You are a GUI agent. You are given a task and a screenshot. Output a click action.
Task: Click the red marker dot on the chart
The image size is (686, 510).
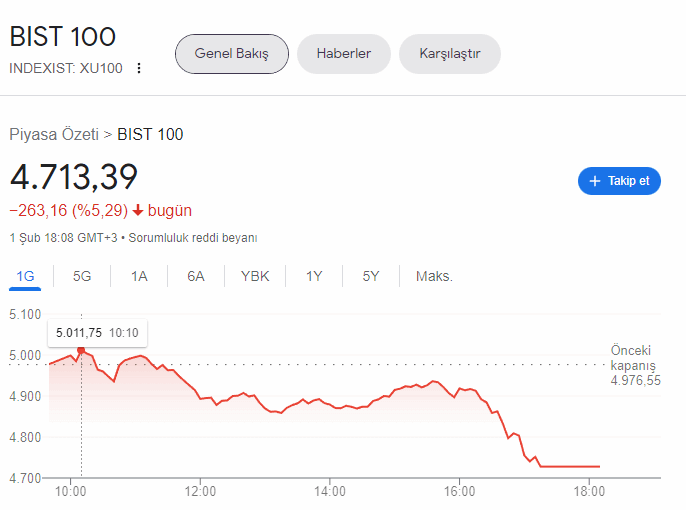pos(81,350)
